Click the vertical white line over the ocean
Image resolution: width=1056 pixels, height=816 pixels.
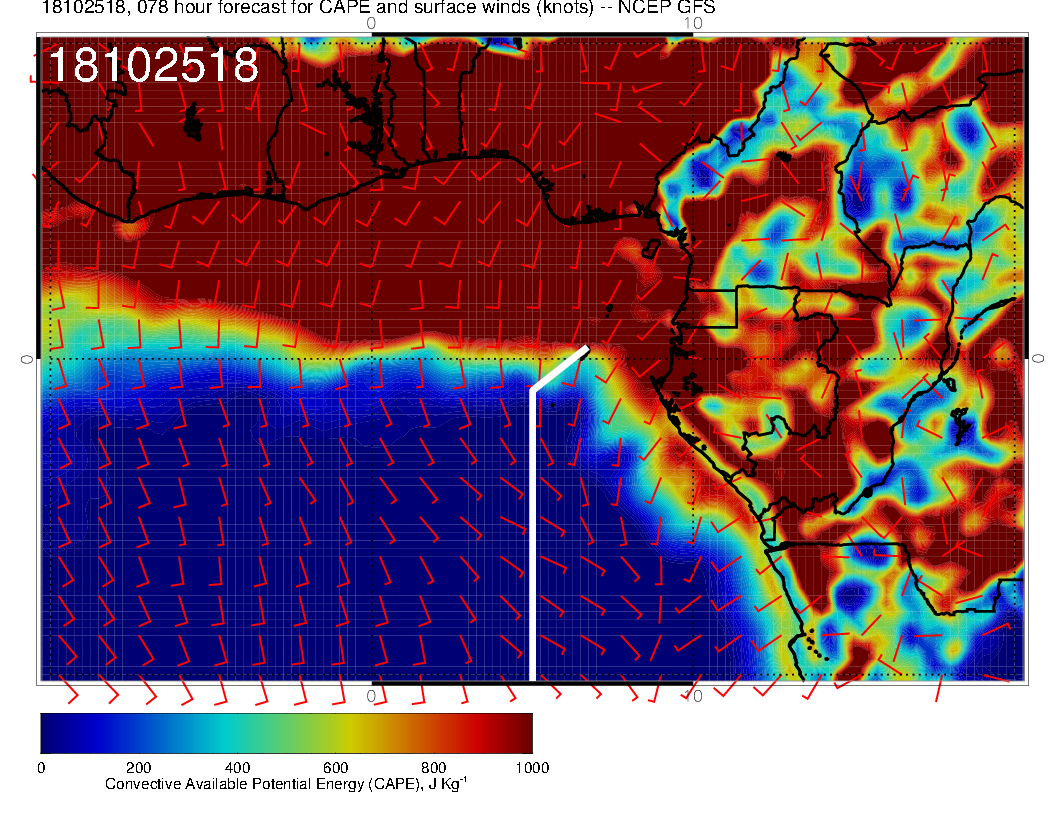point(532,530)
